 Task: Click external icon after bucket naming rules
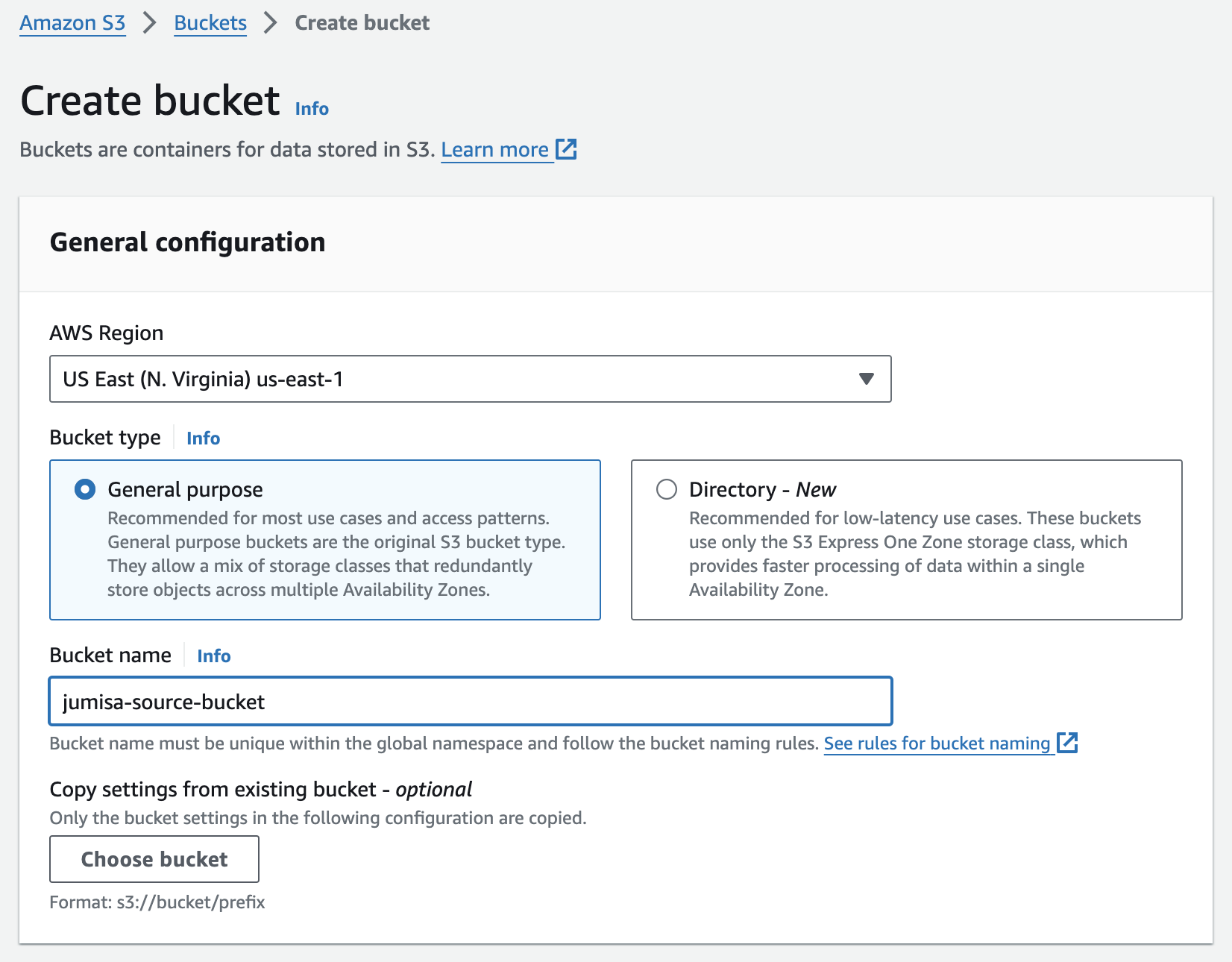pos(1068,743)
